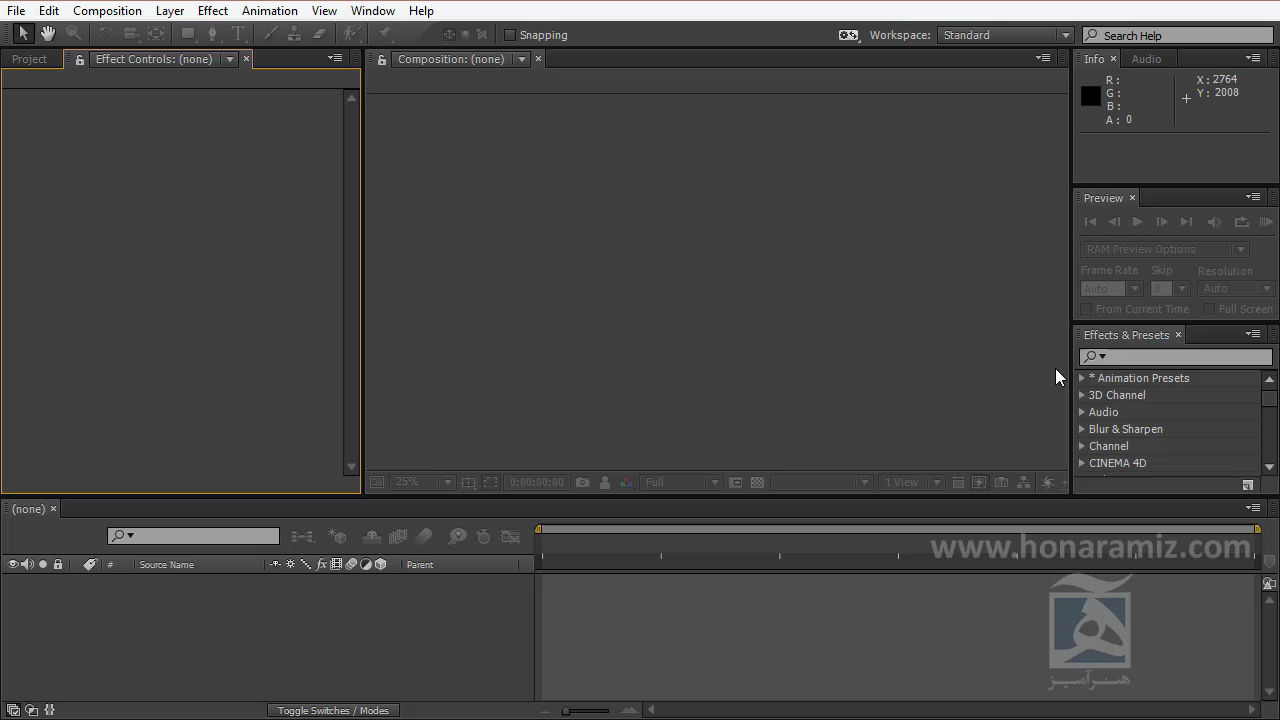
Task: Click the Play button in Preview panel
Action: [x=1137, y=222]
